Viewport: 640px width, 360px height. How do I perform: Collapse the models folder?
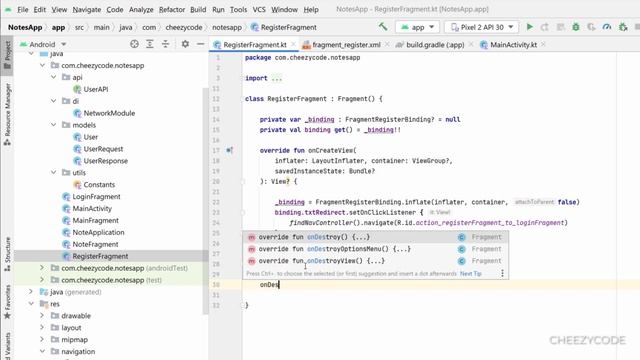53,125
